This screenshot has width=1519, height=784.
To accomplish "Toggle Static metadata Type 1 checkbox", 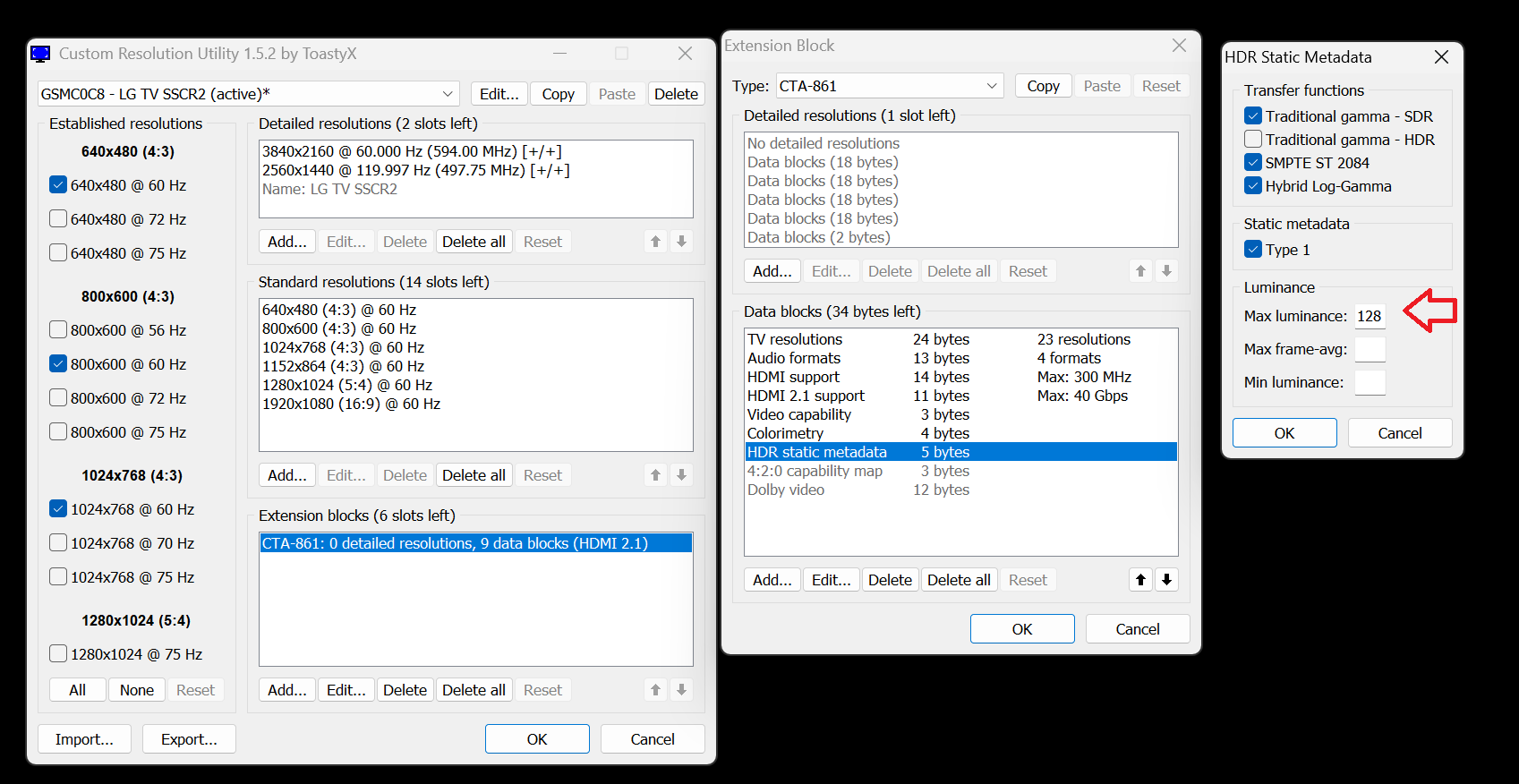I will [1253, 250].
